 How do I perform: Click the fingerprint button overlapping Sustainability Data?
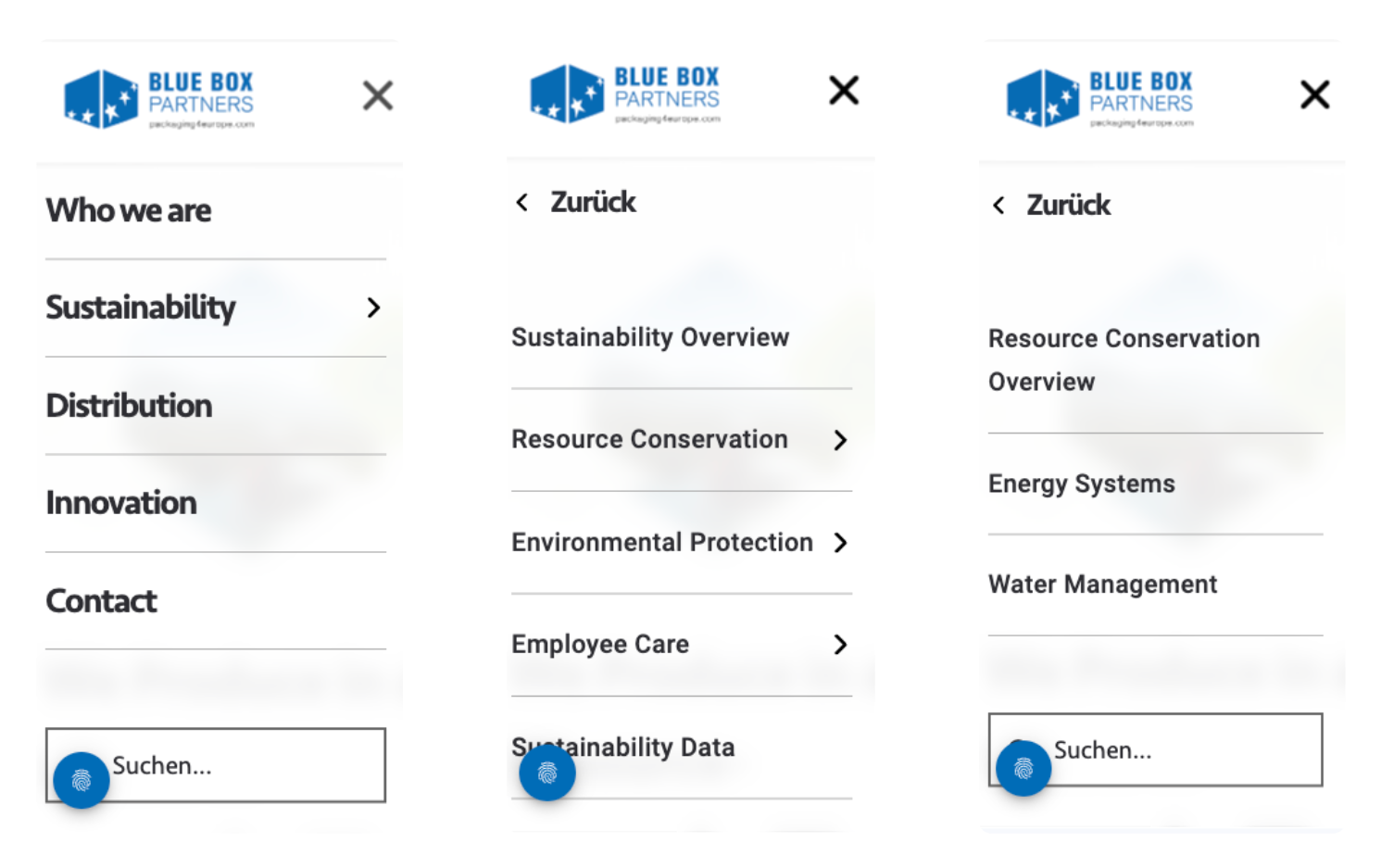(547, 773)
